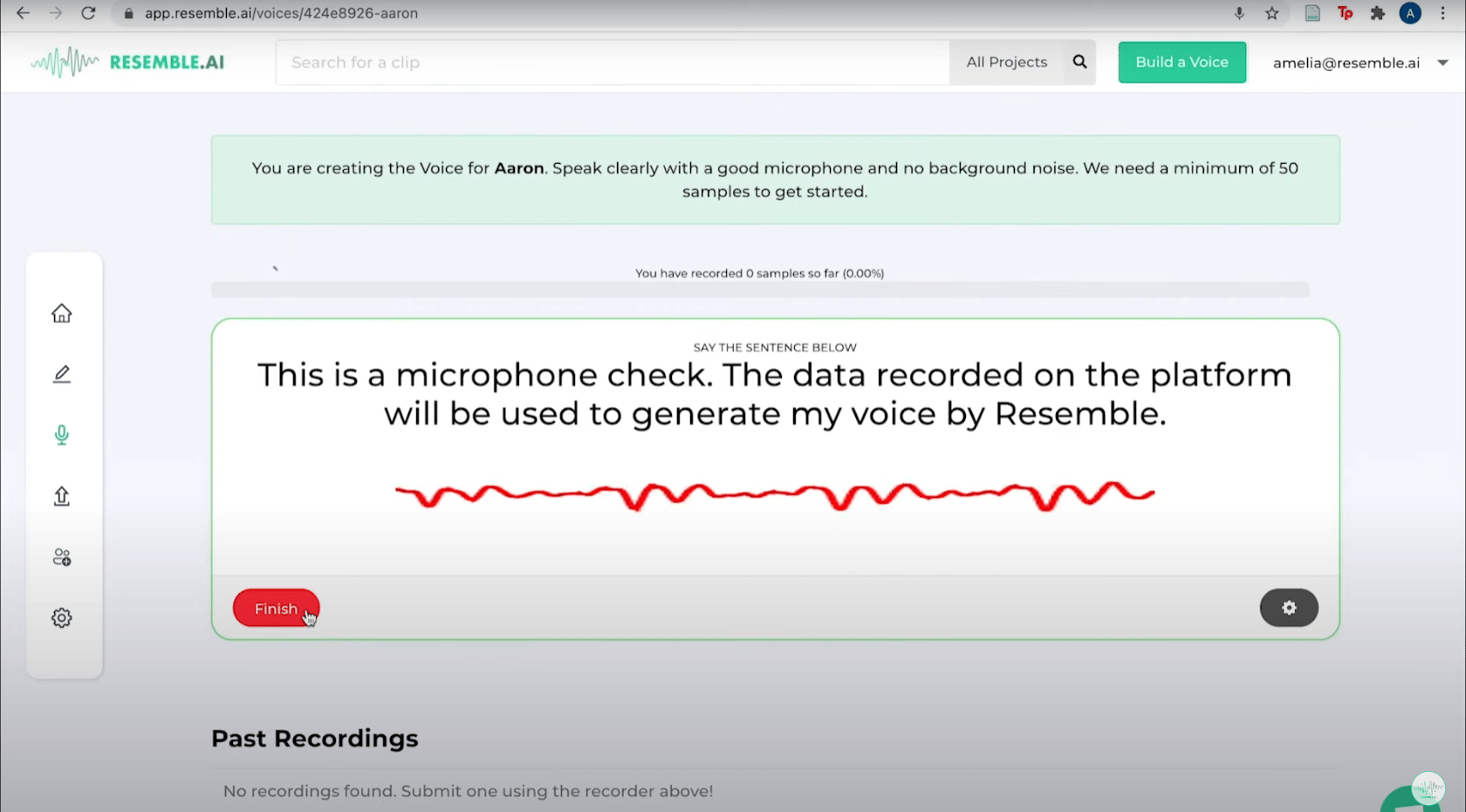Click the browser microphone permission icon
The image size is (1466, 812).
1239,13
